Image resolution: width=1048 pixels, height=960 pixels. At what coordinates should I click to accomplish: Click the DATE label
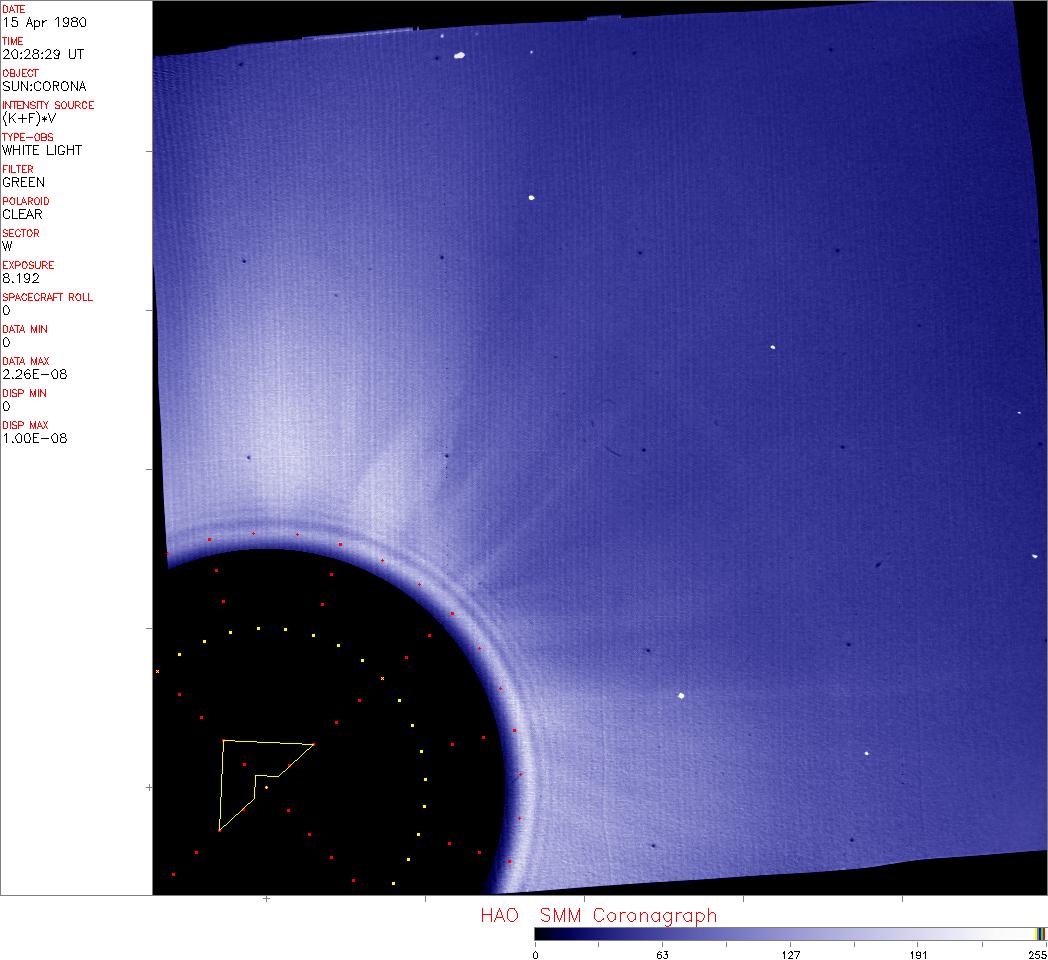[14, 9]
